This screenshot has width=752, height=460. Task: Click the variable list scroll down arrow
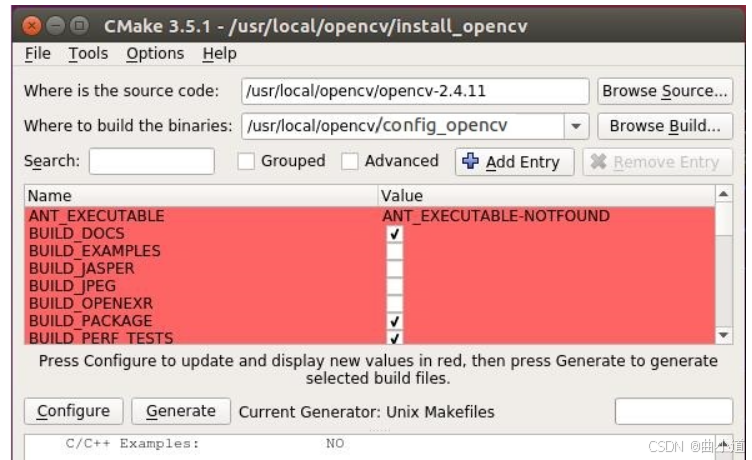(724, 335)
